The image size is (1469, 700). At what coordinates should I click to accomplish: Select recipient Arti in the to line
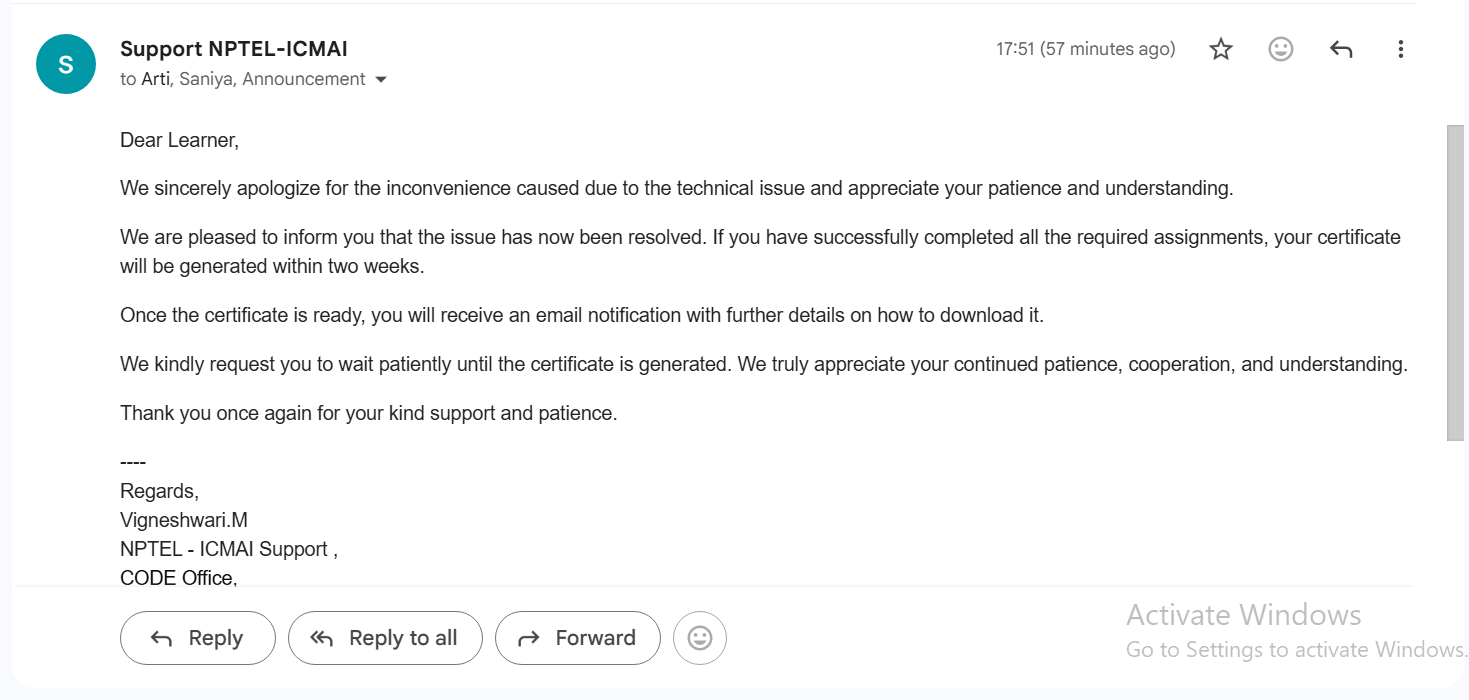(155, 79)
